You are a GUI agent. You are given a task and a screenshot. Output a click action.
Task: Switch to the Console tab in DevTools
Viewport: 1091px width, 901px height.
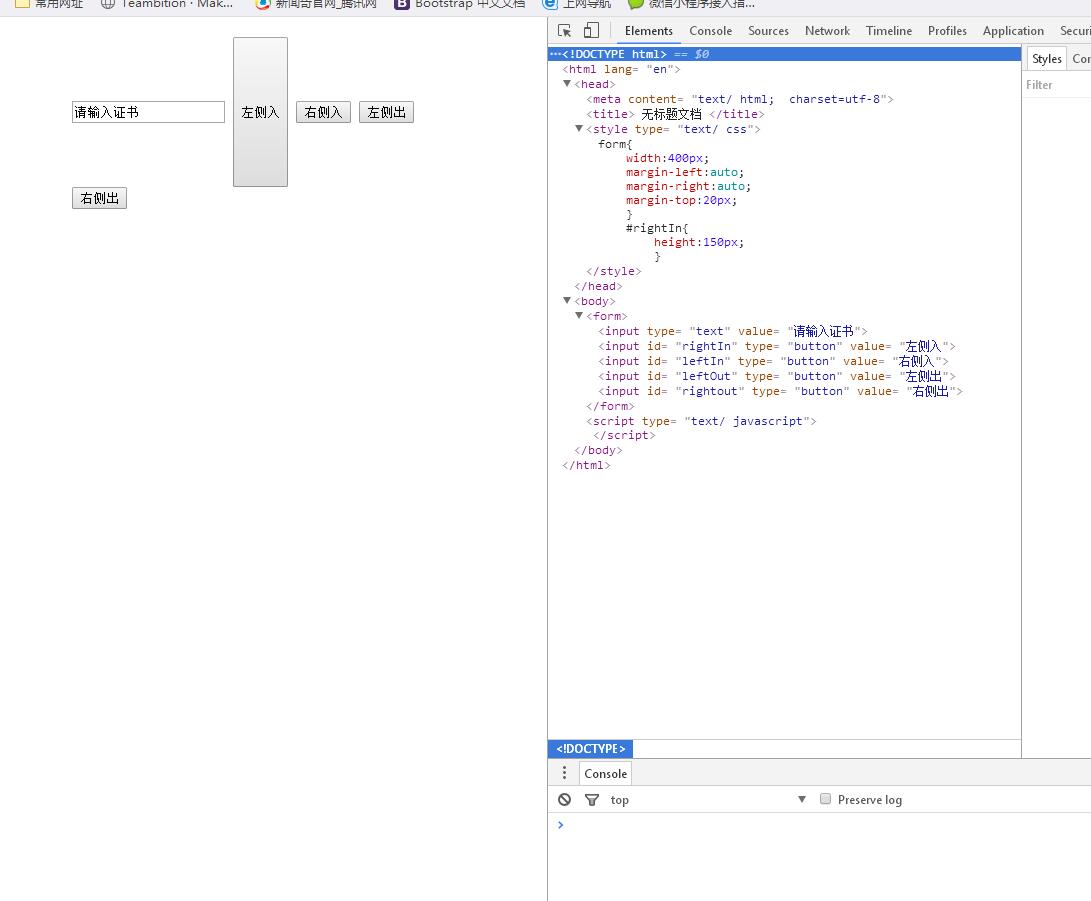(710, 31)
